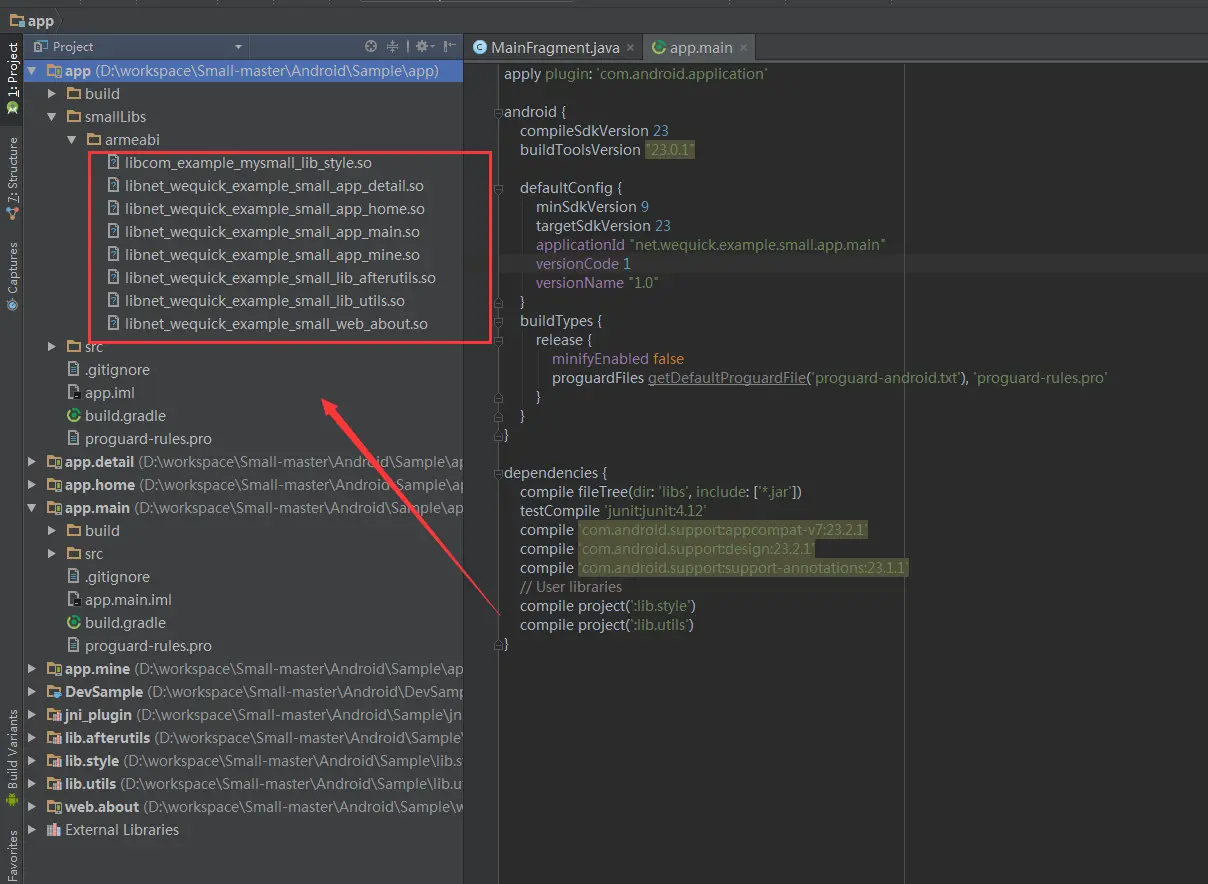The height and width of the screenshot is (884, 1208).
Task: Expand External Libraries node
Action: click(32, 830)
